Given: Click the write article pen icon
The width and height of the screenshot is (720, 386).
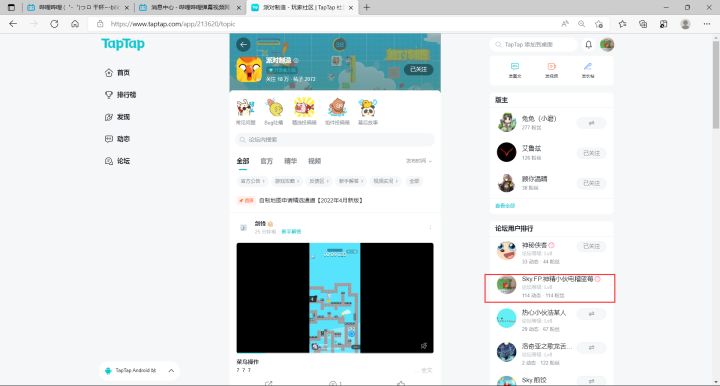Looking at the screenshot, I should 588,67.
